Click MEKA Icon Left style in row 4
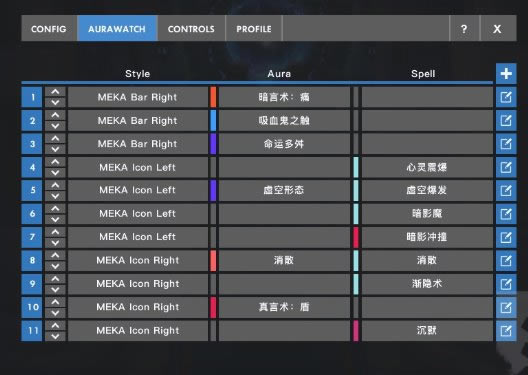 pos(138,167)
